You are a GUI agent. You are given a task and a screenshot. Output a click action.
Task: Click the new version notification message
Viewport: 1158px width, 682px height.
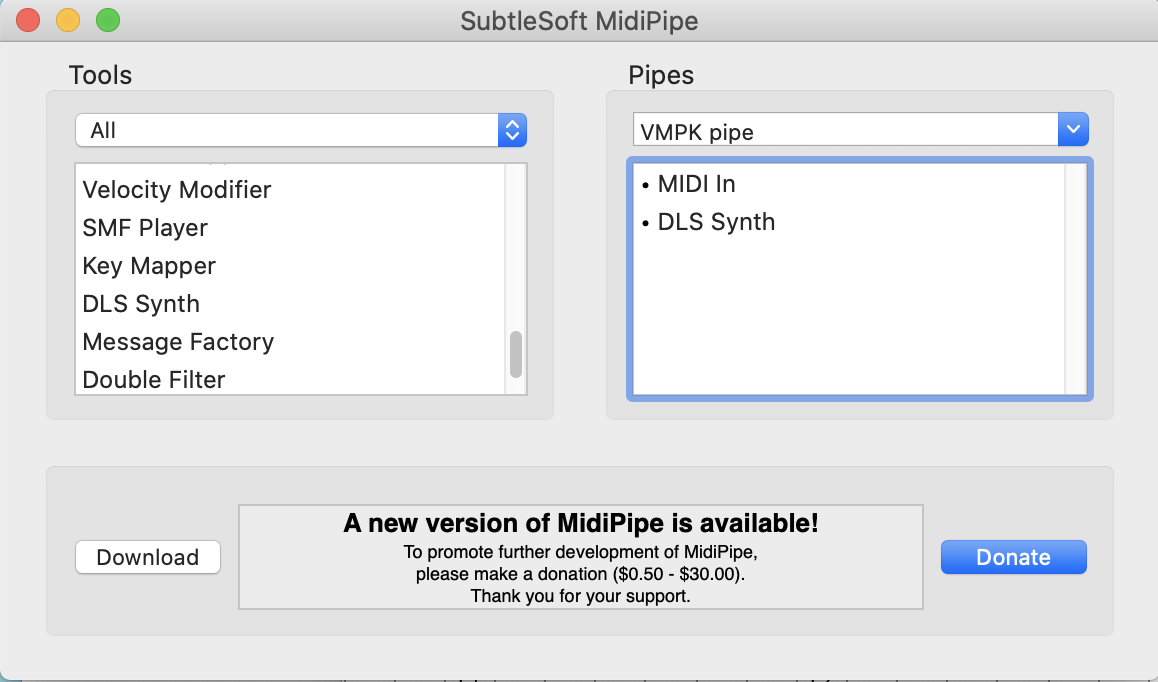coord(580,555)
